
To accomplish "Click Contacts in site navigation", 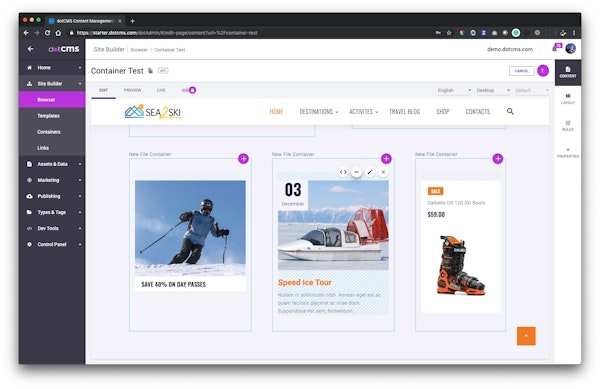I will pos(478,112).
